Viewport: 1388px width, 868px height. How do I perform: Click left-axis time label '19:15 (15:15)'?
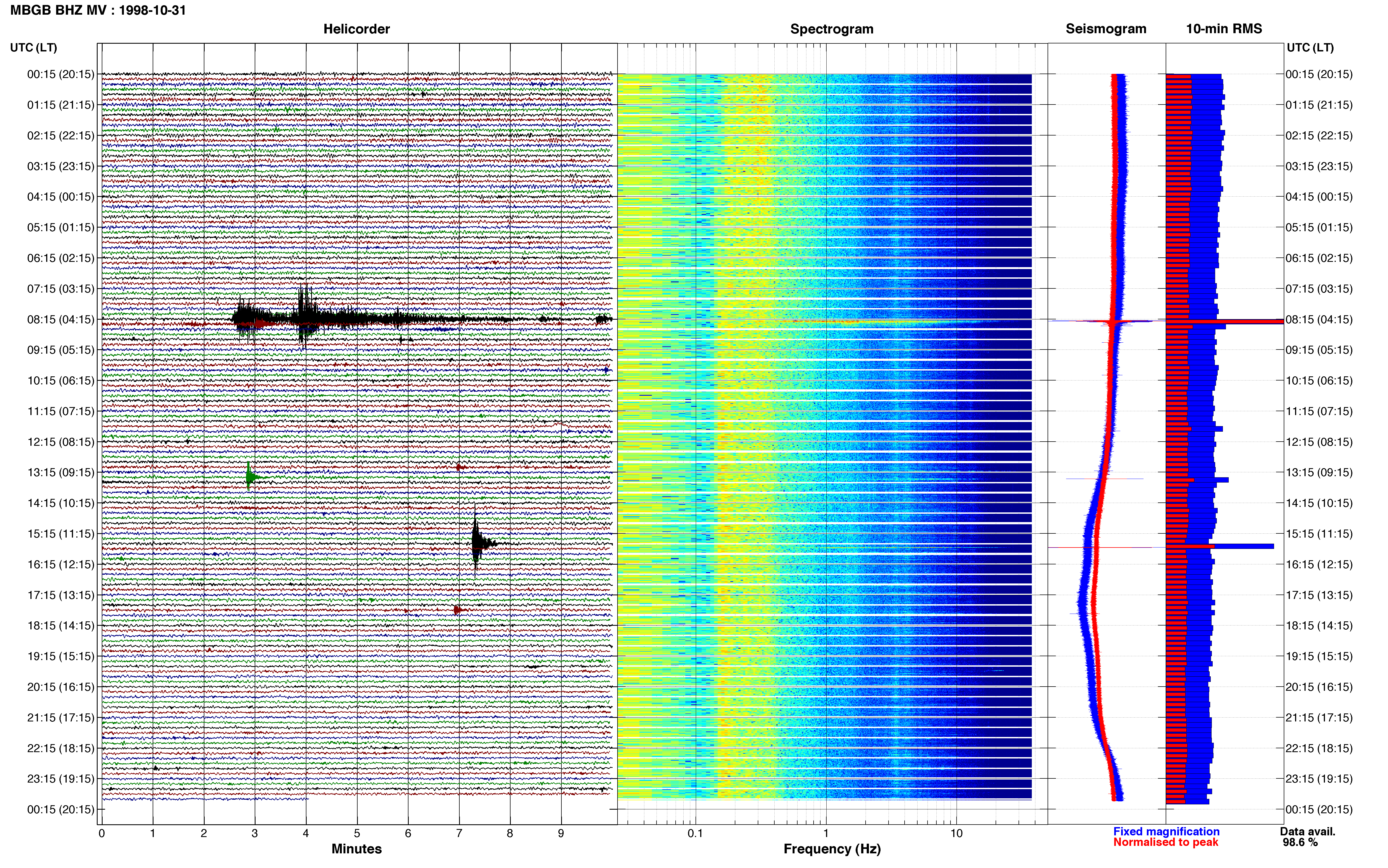click(x=60, y=657)
